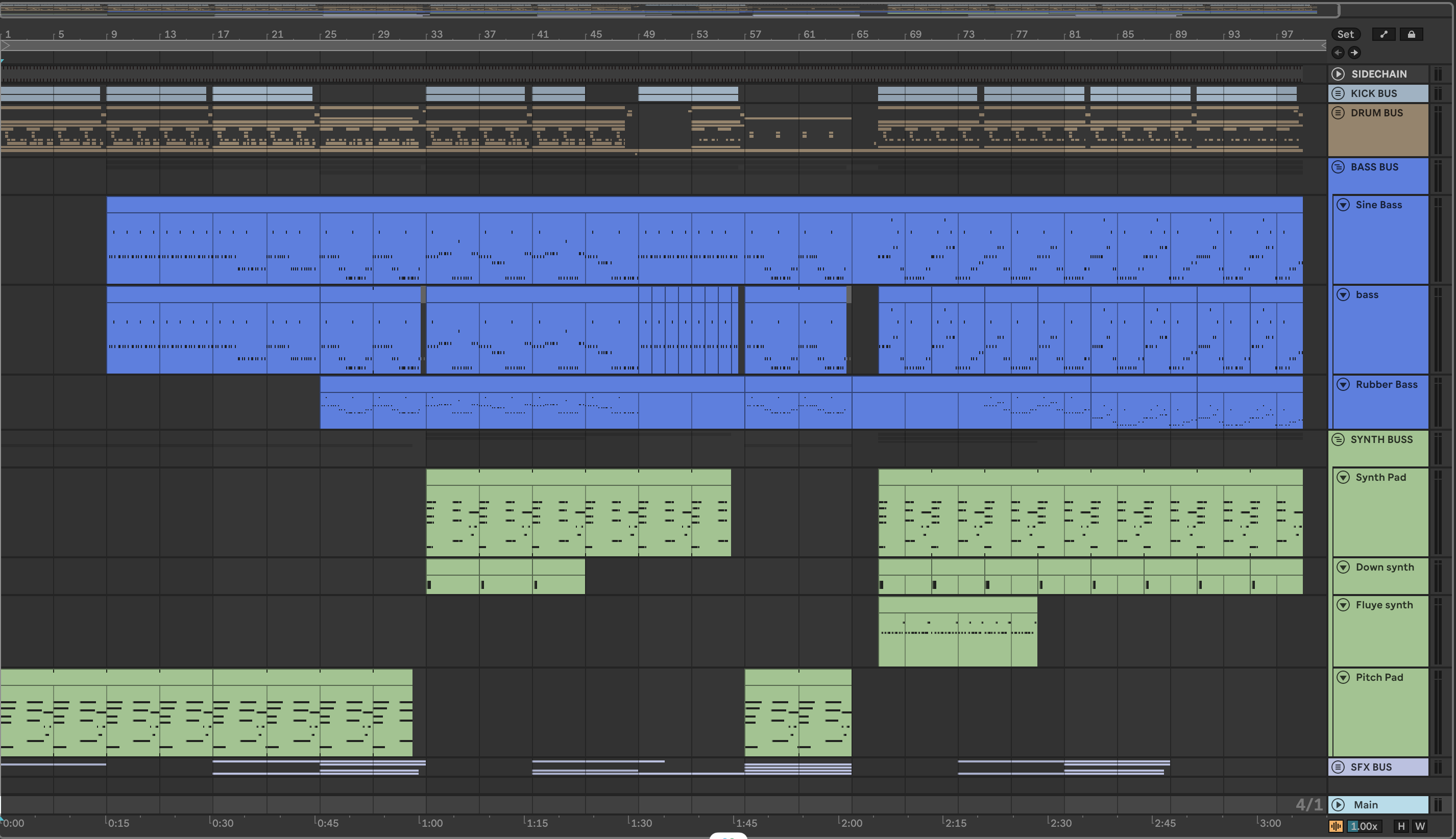Viewport: 1456px width, 839px height.
Task: Toggle the W optimize width button
Action: click(x=1420, y=826)
